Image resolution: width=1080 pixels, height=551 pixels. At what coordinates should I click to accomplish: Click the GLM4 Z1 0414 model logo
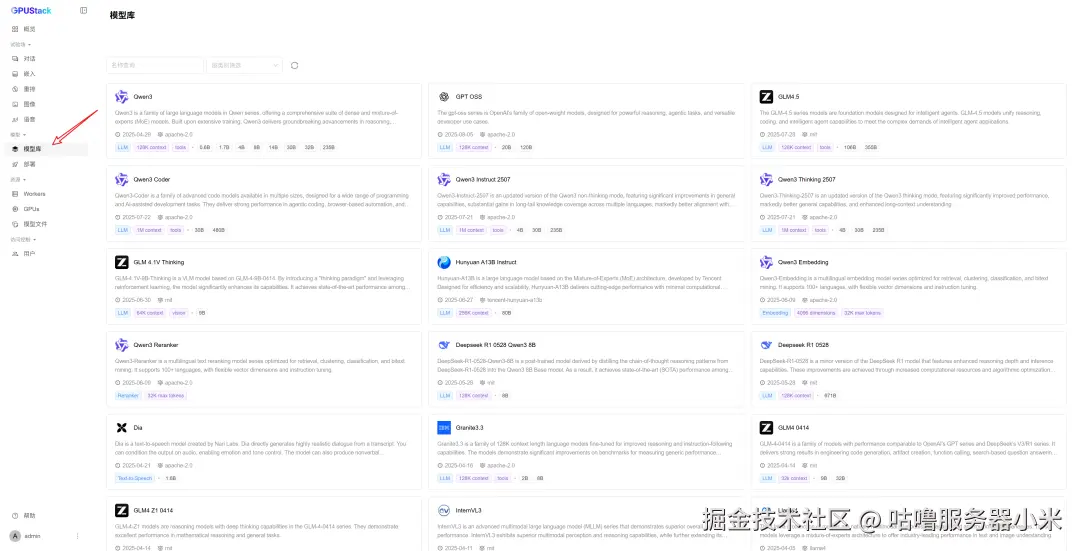[121, 510]
